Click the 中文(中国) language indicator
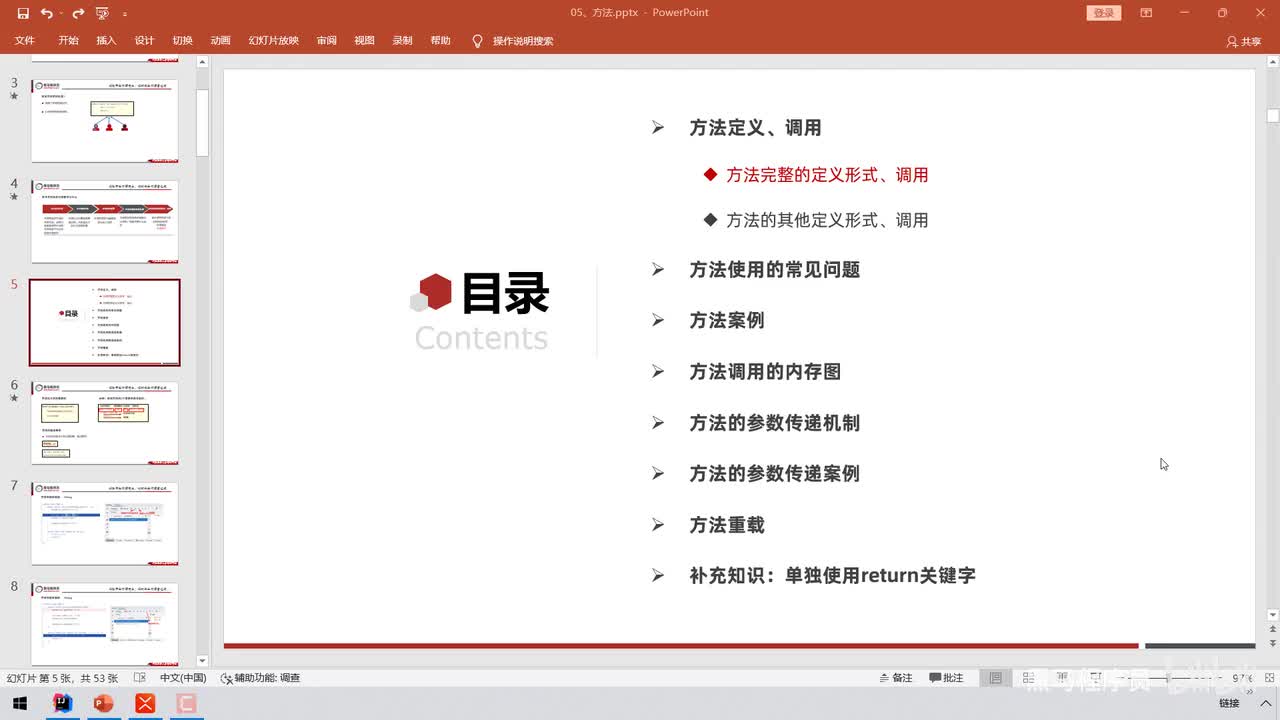The height and width of the screenshot is (720, 1280). point(183,678)
